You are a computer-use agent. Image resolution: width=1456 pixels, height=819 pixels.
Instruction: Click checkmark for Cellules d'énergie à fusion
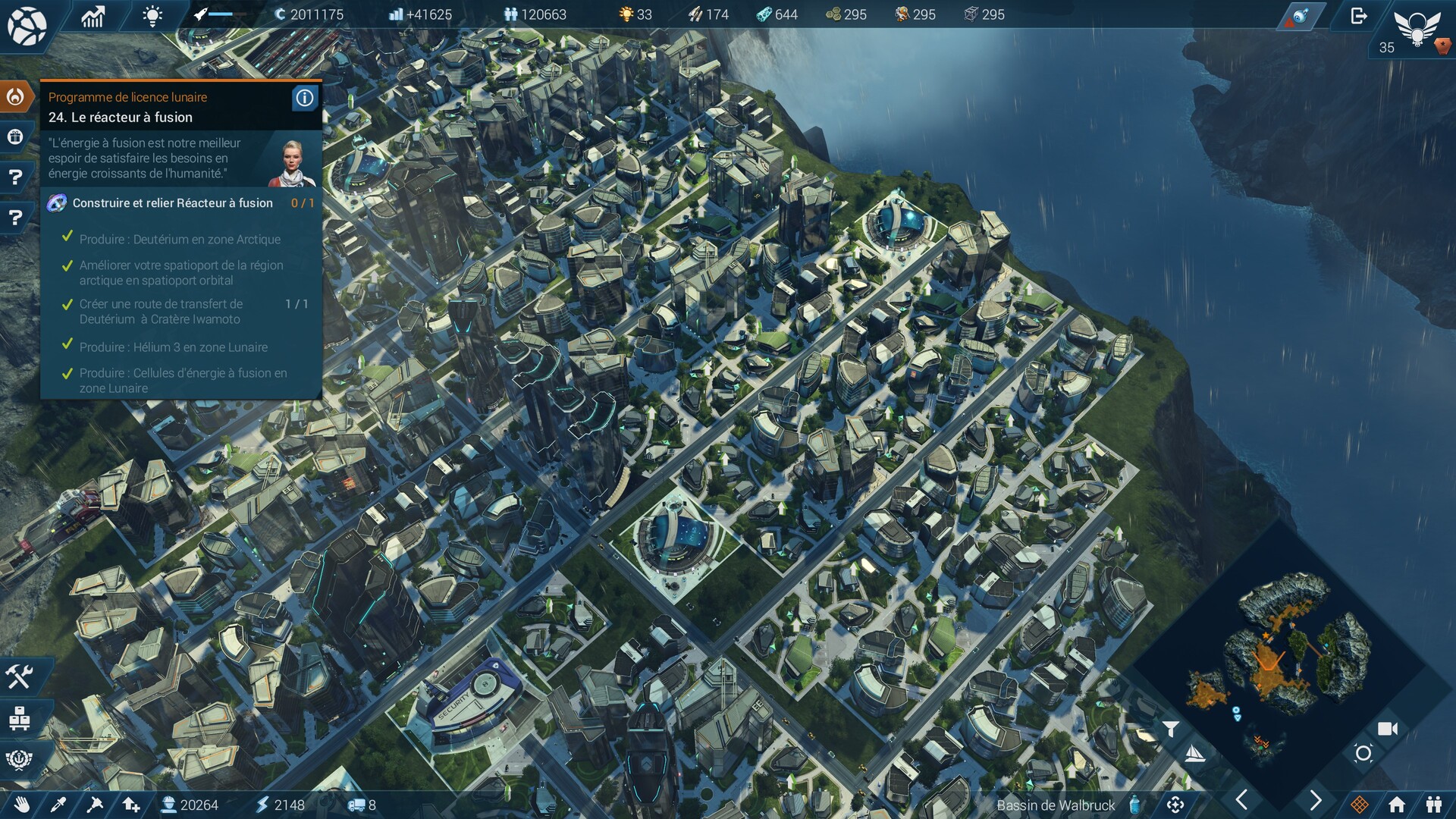(67, 372)
